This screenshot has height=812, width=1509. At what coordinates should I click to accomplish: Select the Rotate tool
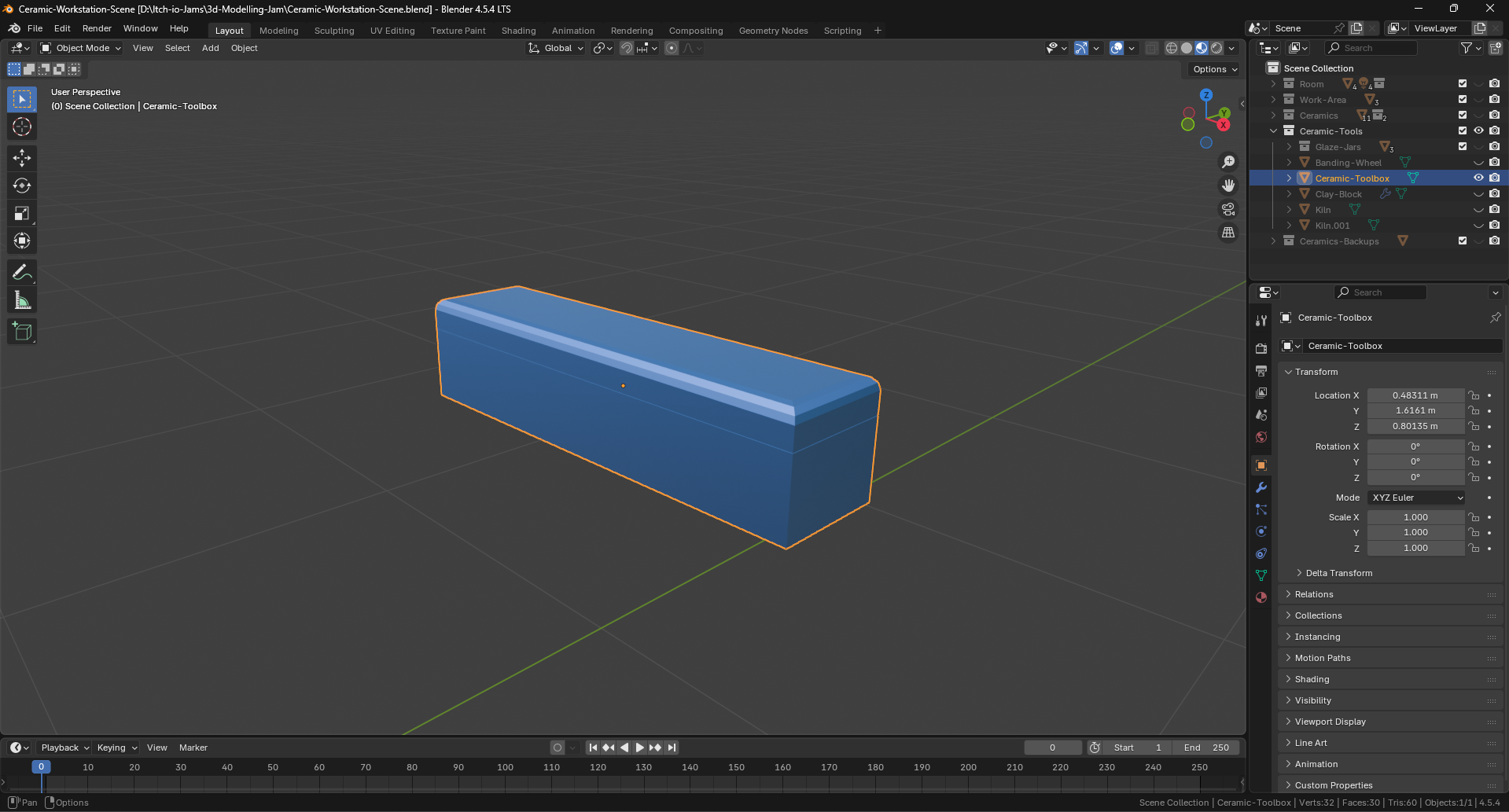[22, 186]
